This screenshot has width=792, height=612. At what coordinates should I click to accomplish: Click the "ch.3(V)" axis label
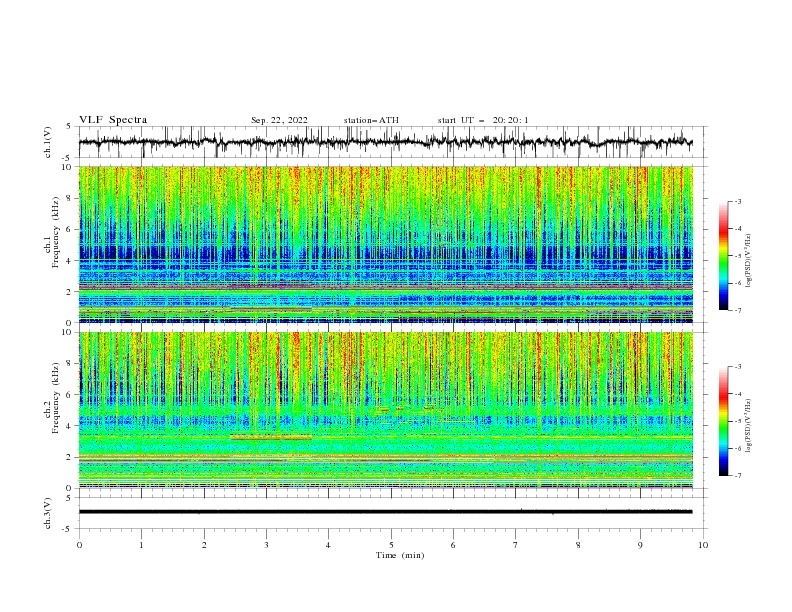[x=48, y=513]
